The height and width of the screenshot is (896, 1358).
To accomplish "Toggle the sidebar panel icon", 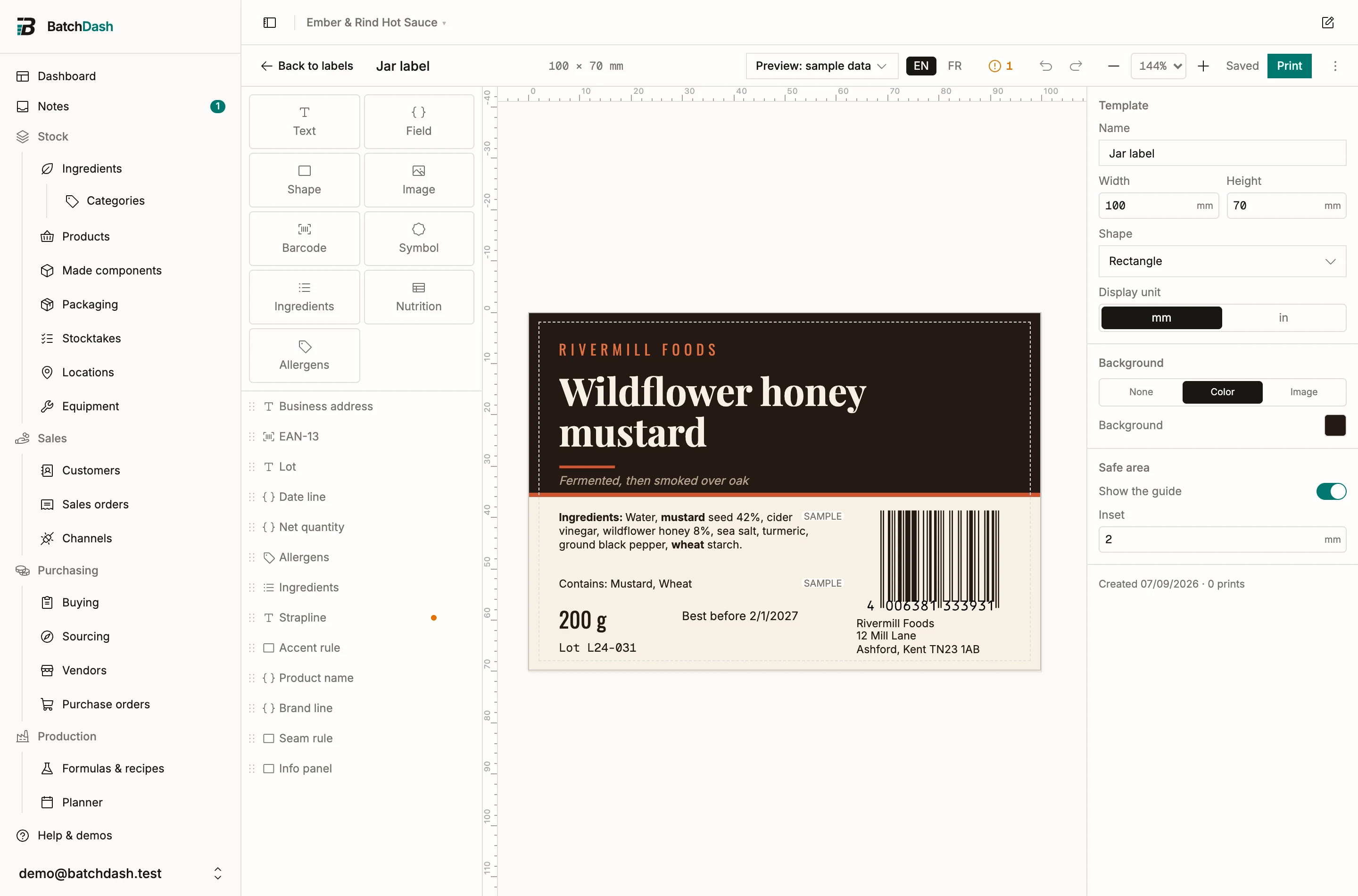I will pyautogui.click(x=270, y=22).
